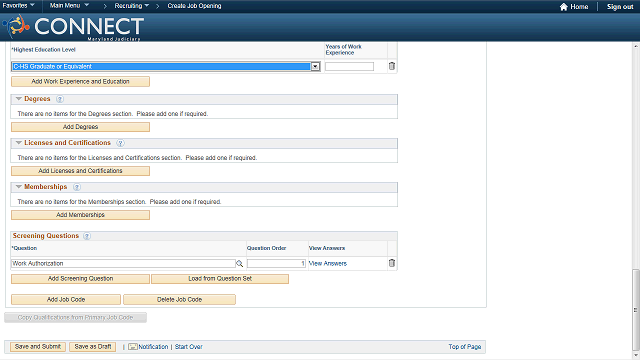Screen dimensions: 640x360
Task: Focus the Work Authorization question field
Action: 123,264
